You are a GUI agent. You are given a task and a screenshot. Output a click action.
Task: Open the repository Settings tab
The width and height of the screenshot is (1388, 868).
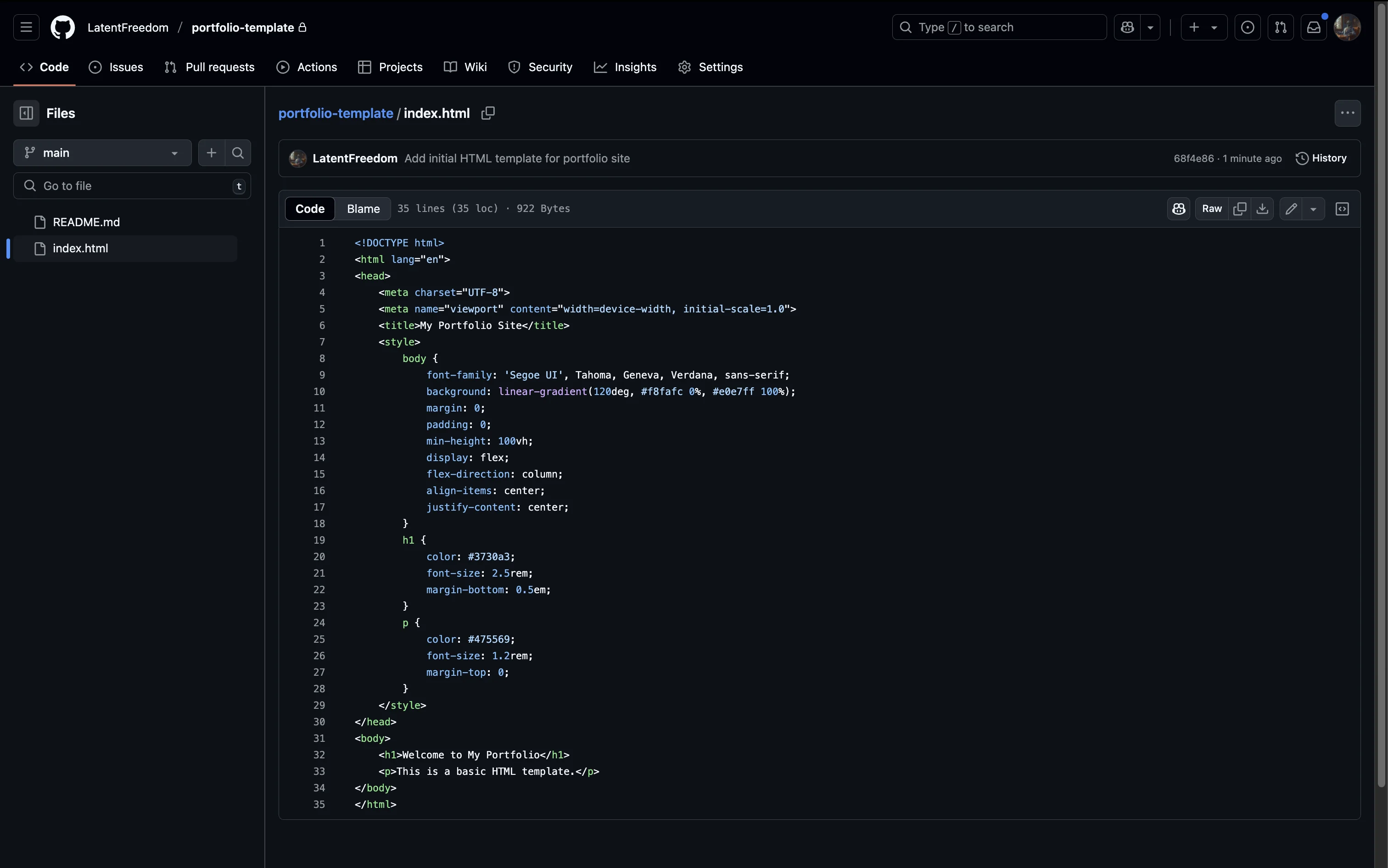[710, 67]
